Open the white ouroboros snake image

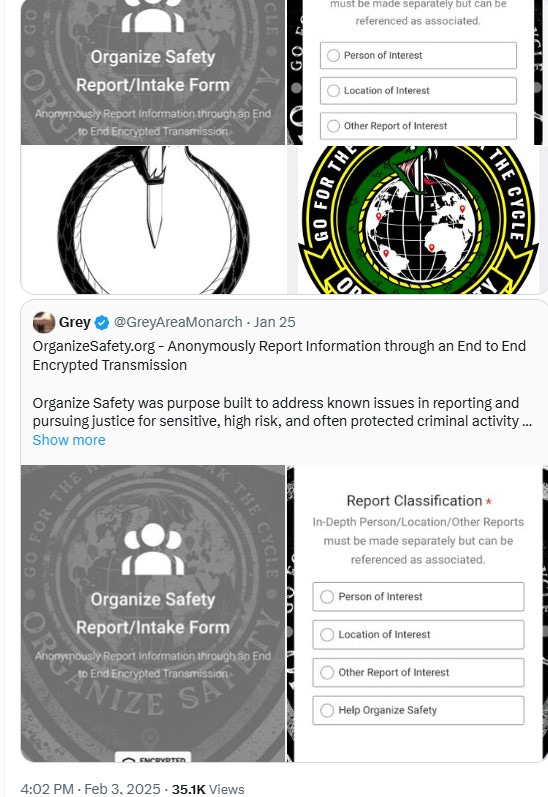click(x=153, y=220)
